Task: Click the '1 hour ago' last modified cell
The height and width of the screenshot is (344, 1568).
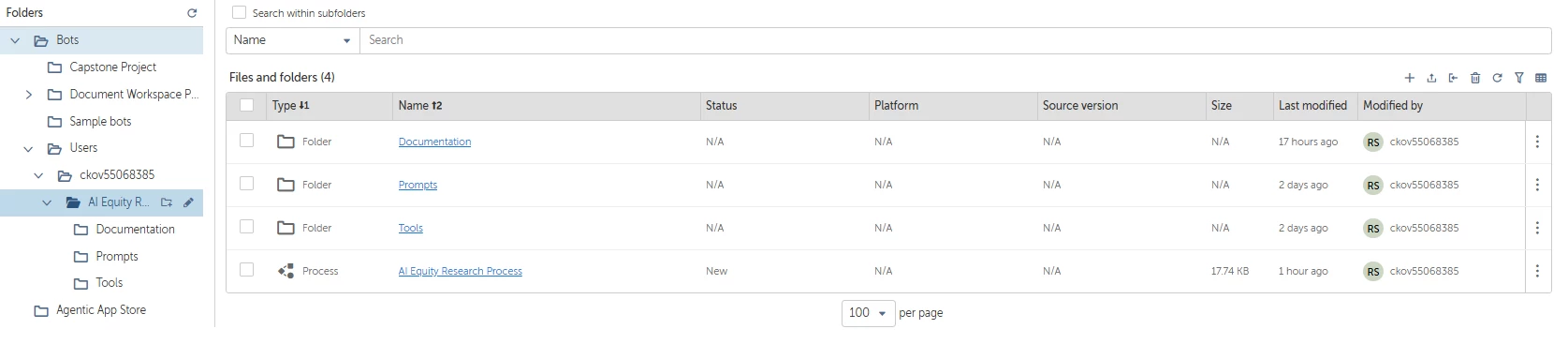Action: 1303,272
